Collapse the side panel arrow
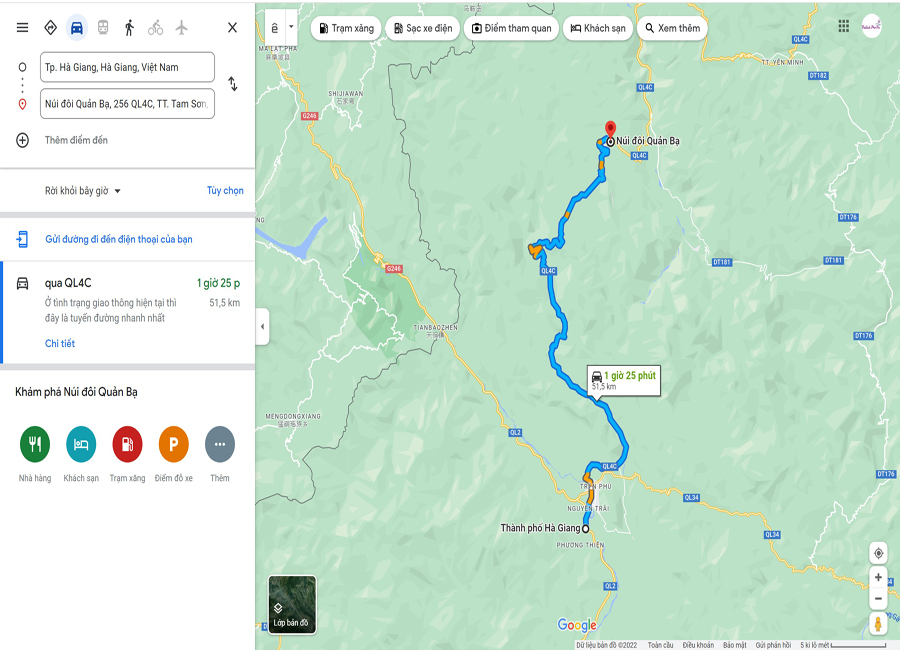Image resolution: width=900 pixels, height=650 pixels. [x=262, y=327]
